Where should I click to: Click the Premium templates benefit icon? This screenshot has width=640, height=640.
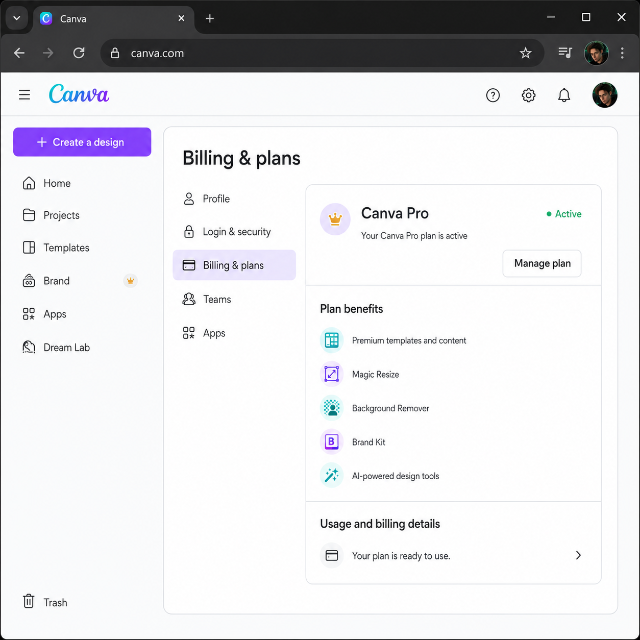[x=331, y=340]
